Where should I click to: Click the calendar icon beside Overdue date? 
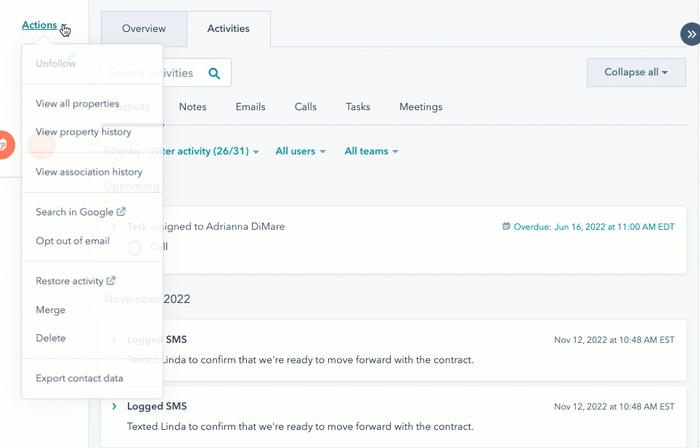506,226
